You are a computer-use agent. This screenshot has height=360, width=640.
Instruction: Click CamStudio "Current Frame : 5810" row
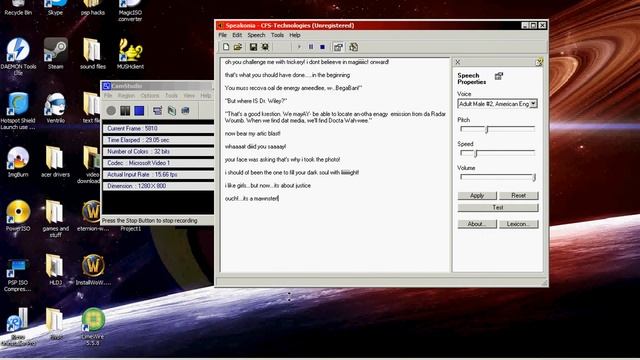(158, 129)
